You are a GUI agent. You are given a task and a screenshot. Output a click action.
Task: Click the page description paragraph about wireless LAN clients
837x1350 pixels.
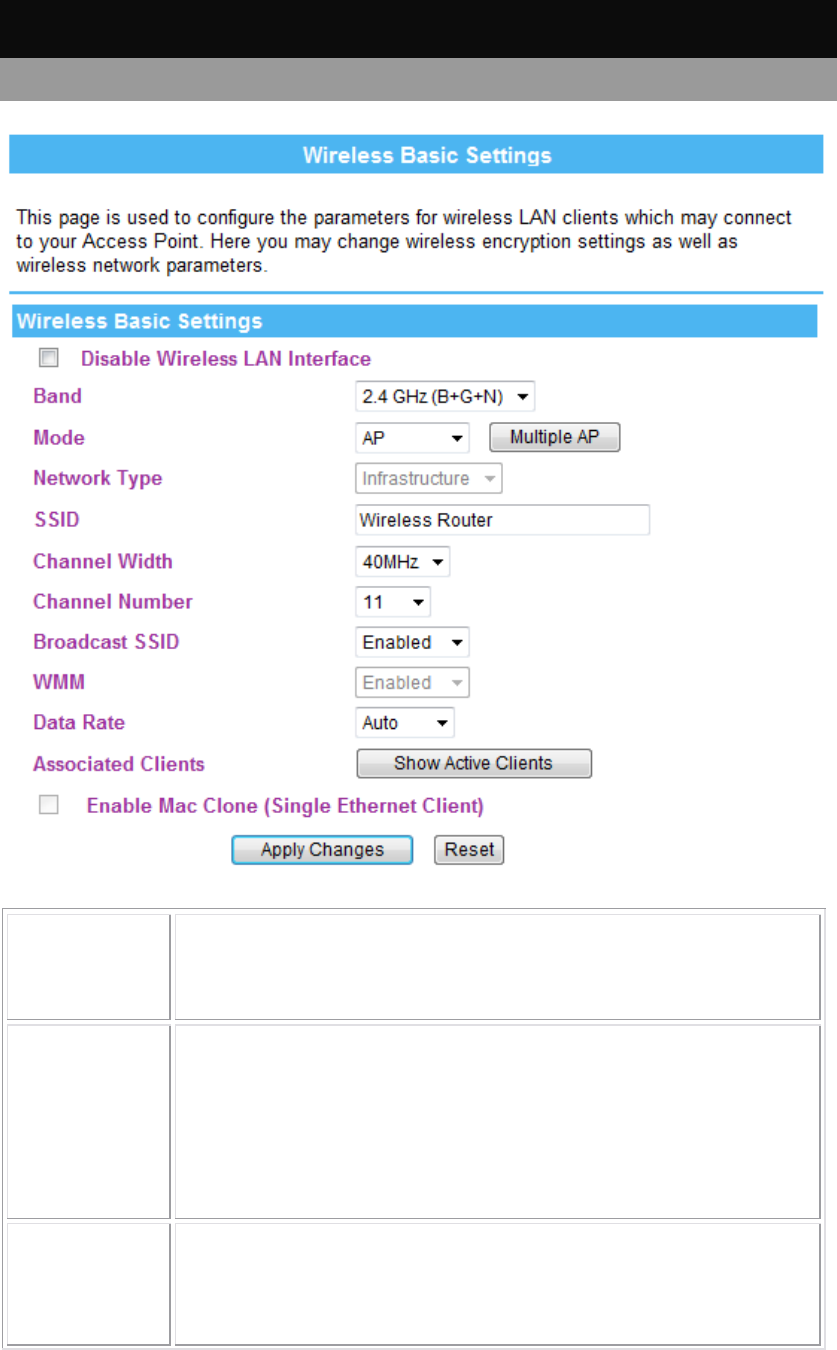(x=404, y=242)
